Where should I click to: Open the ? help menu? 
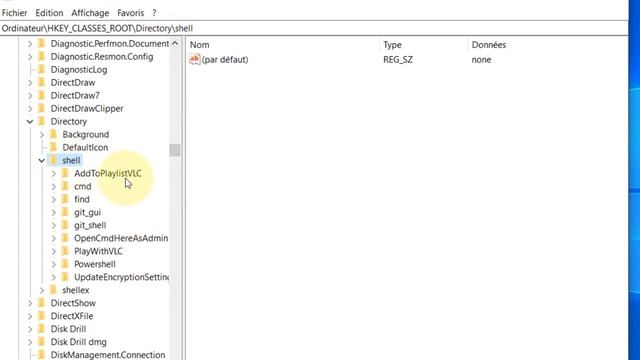coord(154,13)
